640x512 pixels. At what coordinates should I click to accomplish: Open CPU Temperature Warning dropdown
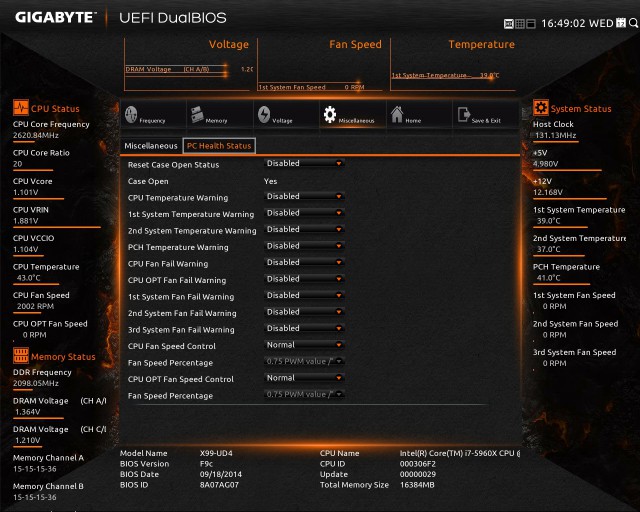click(x=304, y=196)
